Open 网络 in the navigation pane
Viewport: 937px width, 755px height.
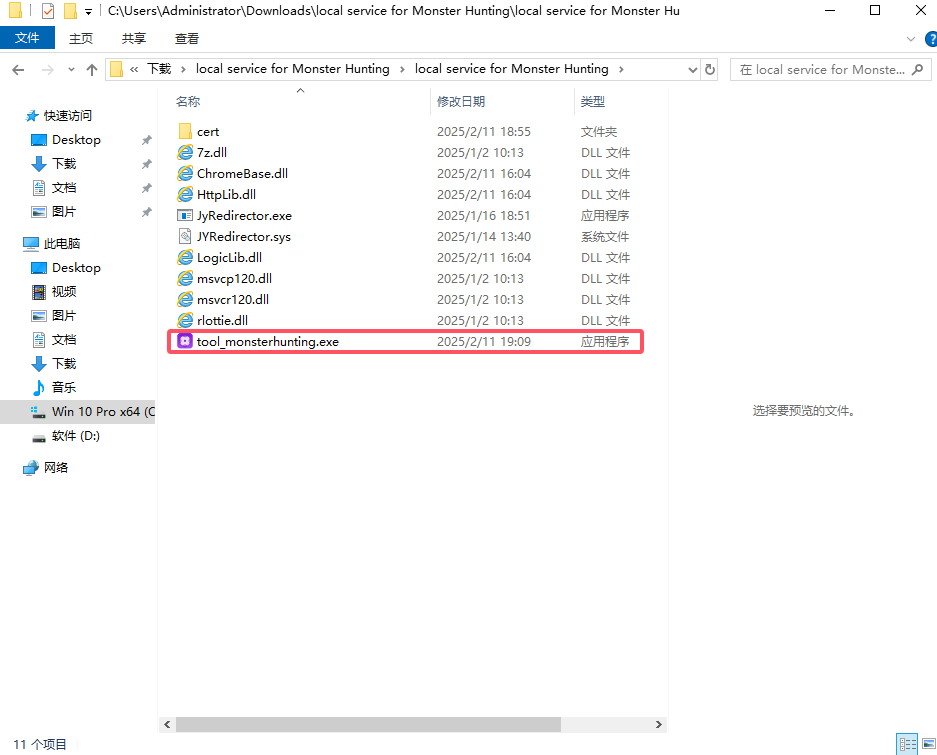point(56,467)
